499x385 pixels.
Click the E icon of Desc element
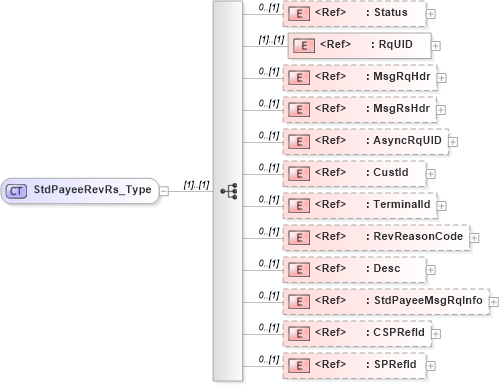point(299,270)
